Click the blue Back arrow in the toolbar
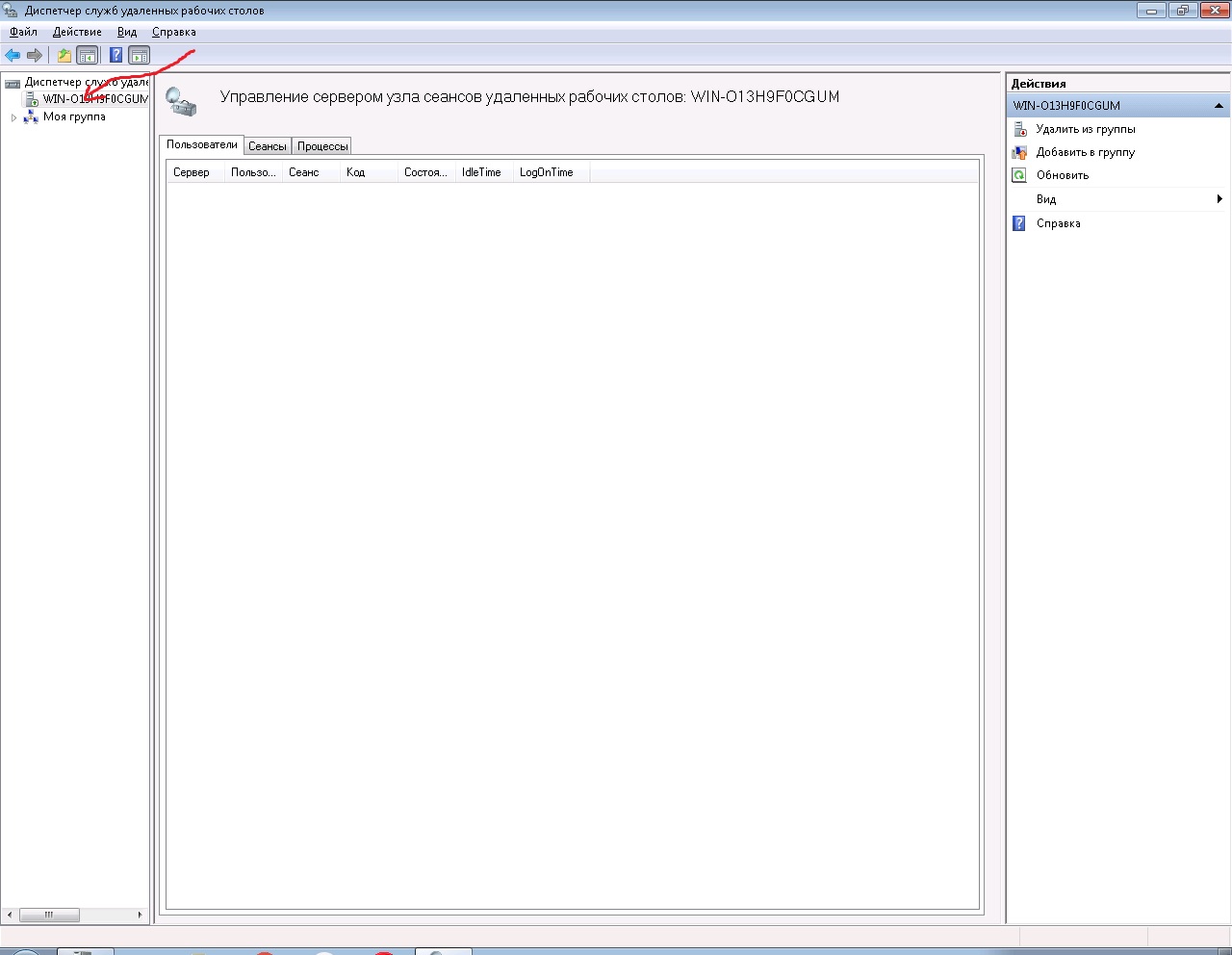The height and width of the screenshot is (955, 1232). tap(13, 55)
